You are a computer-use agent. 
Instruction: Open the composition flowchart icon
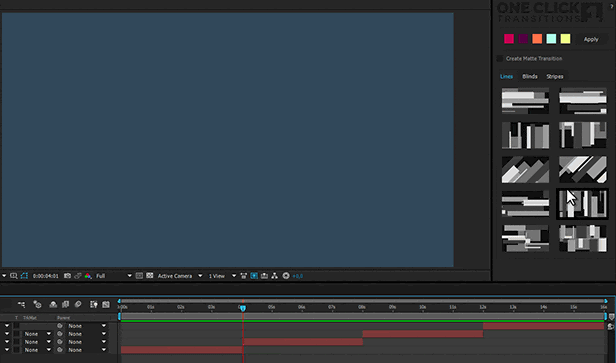(275, 276)
